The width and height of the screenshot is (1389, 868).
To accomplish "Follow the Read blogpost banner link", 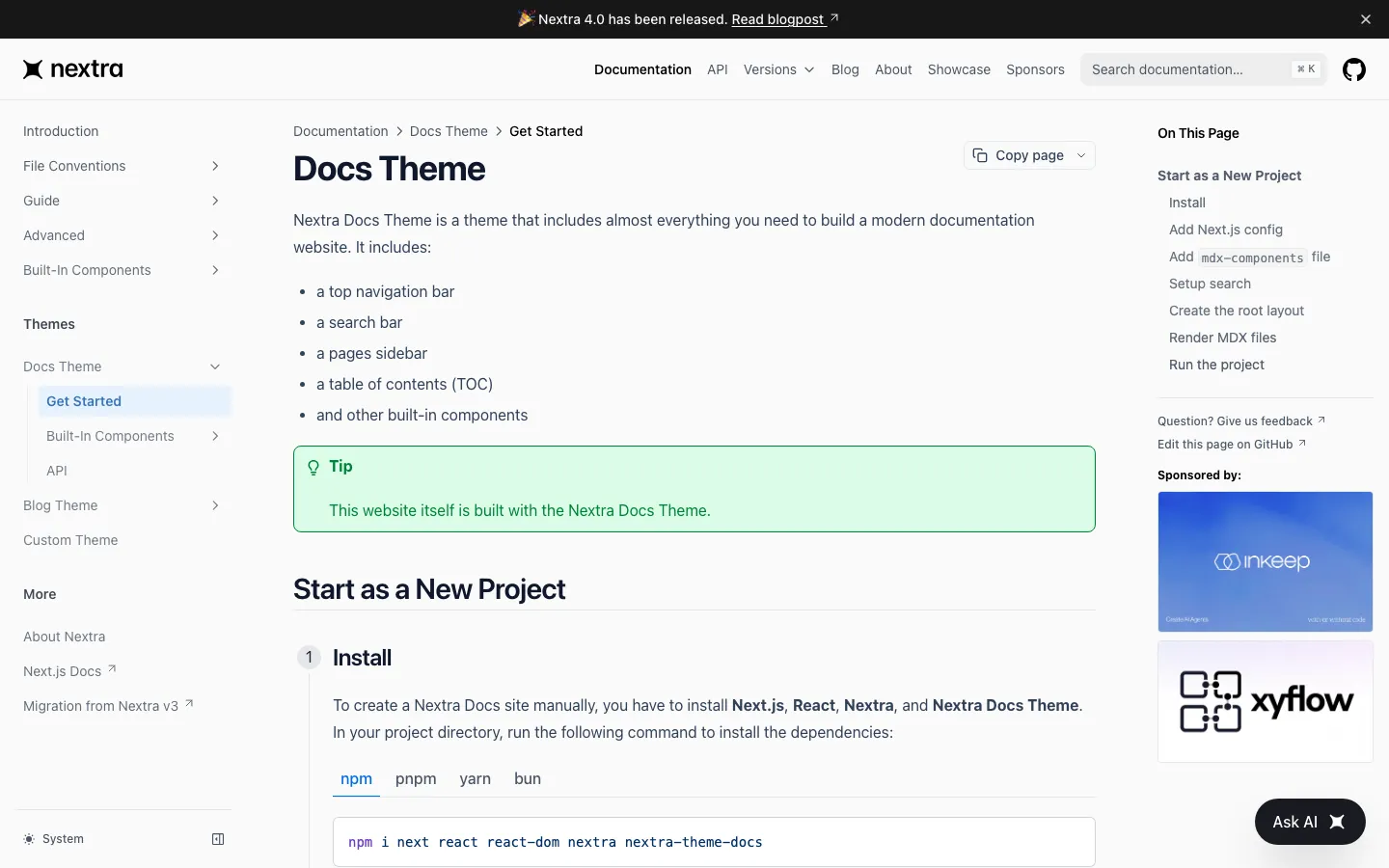I will coord(784,19).
